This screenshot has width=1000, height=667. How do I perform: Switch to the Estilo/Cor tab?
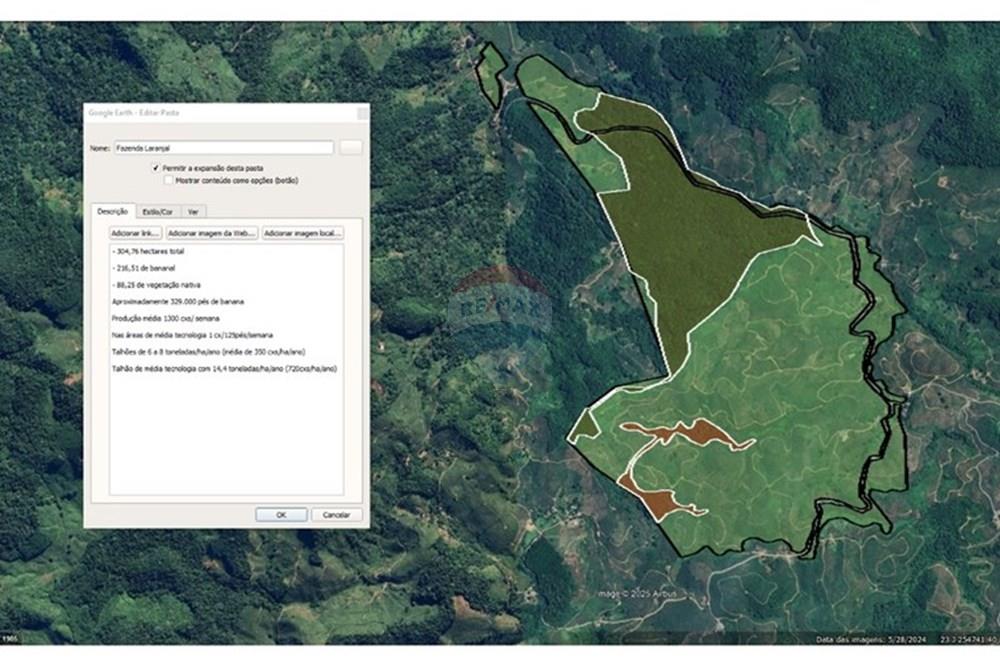click(157, 212)
